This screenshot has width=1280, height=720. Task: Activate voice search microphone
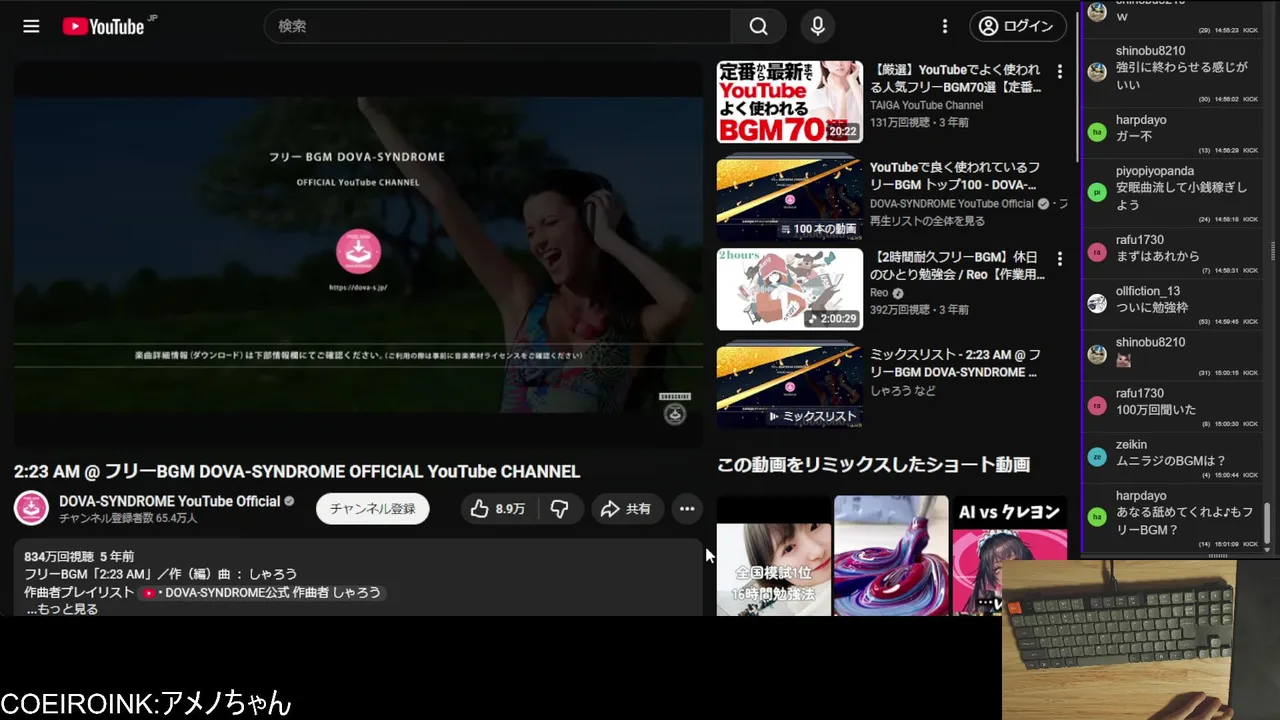coord(817,26)
